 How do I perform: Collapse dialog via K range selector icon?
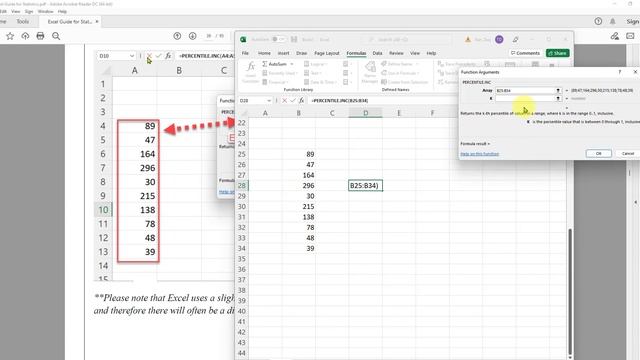(558, 98)
